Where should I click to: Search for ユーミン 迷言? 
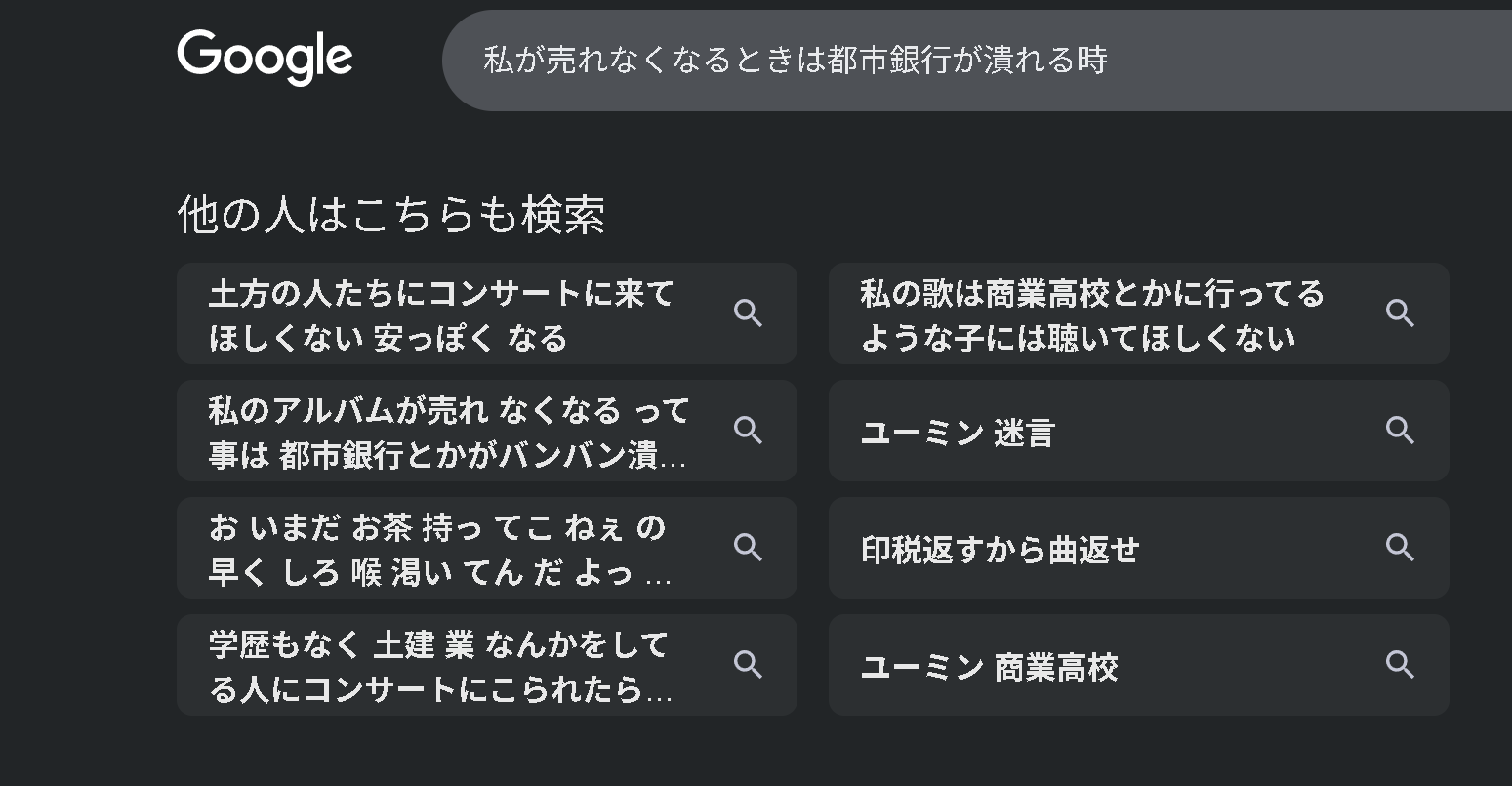958,433
